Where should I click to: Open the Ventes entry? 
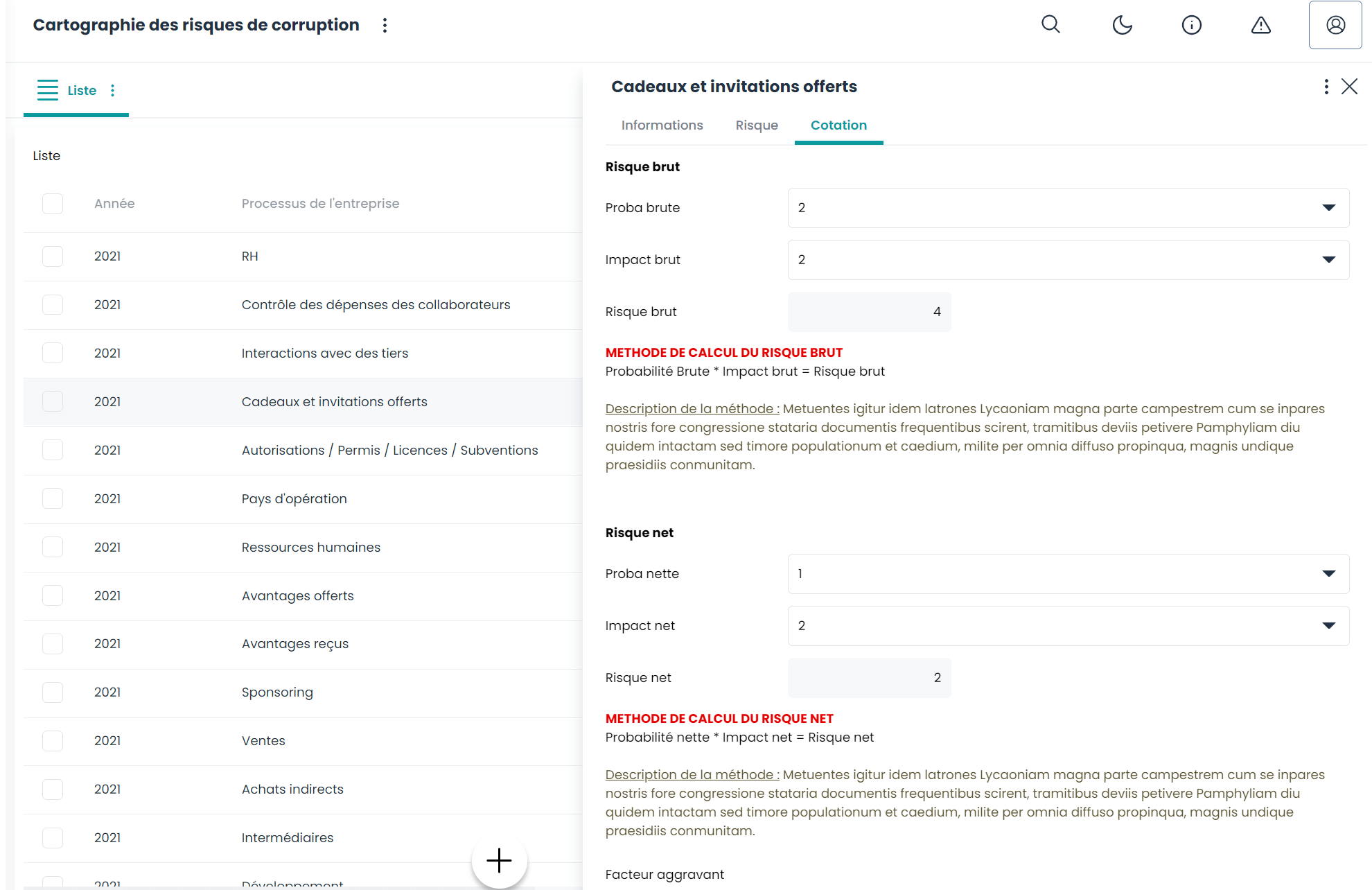263,741
